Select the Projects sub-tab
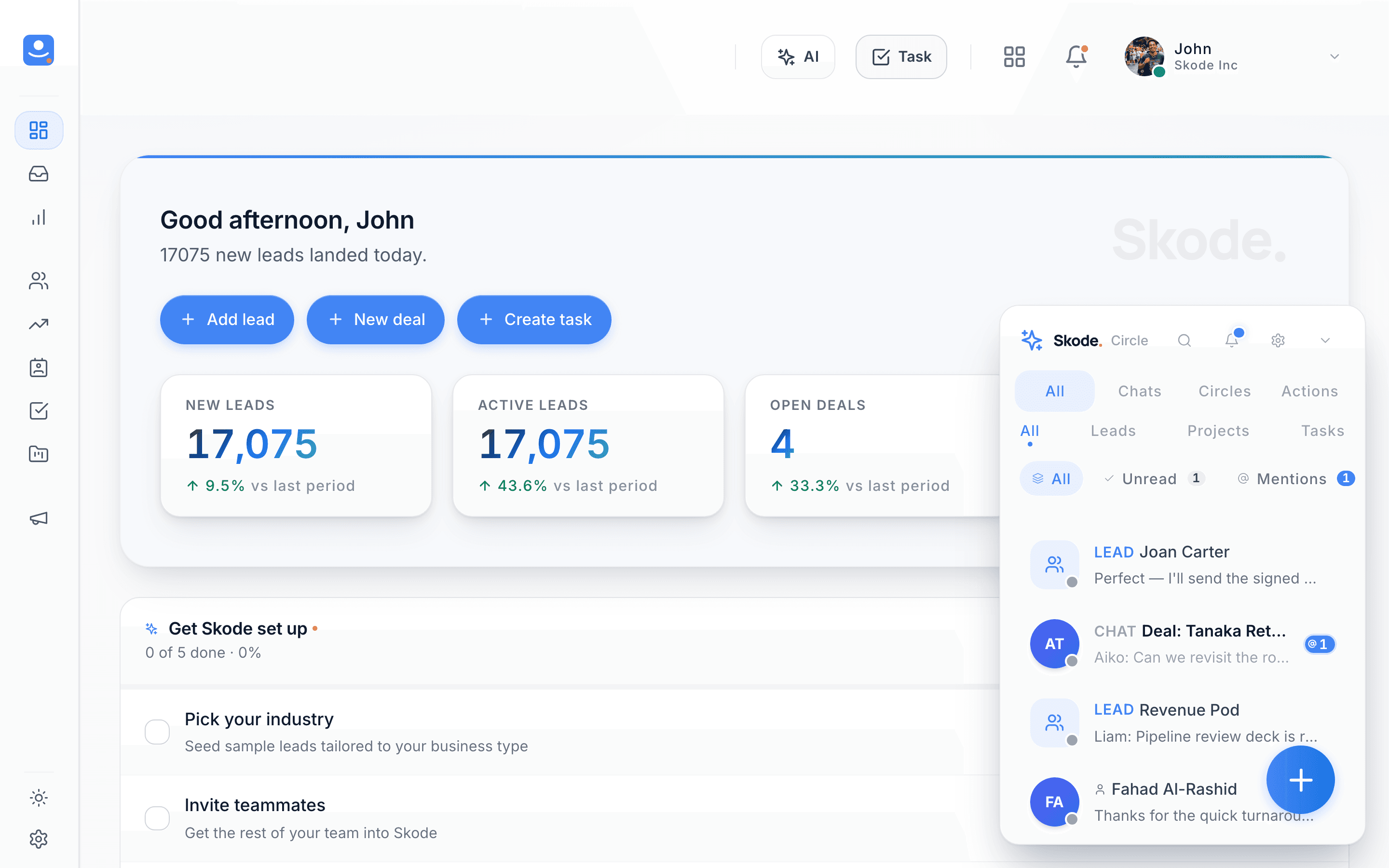Screen dimensions: 1389x868 pos(1218,431)
